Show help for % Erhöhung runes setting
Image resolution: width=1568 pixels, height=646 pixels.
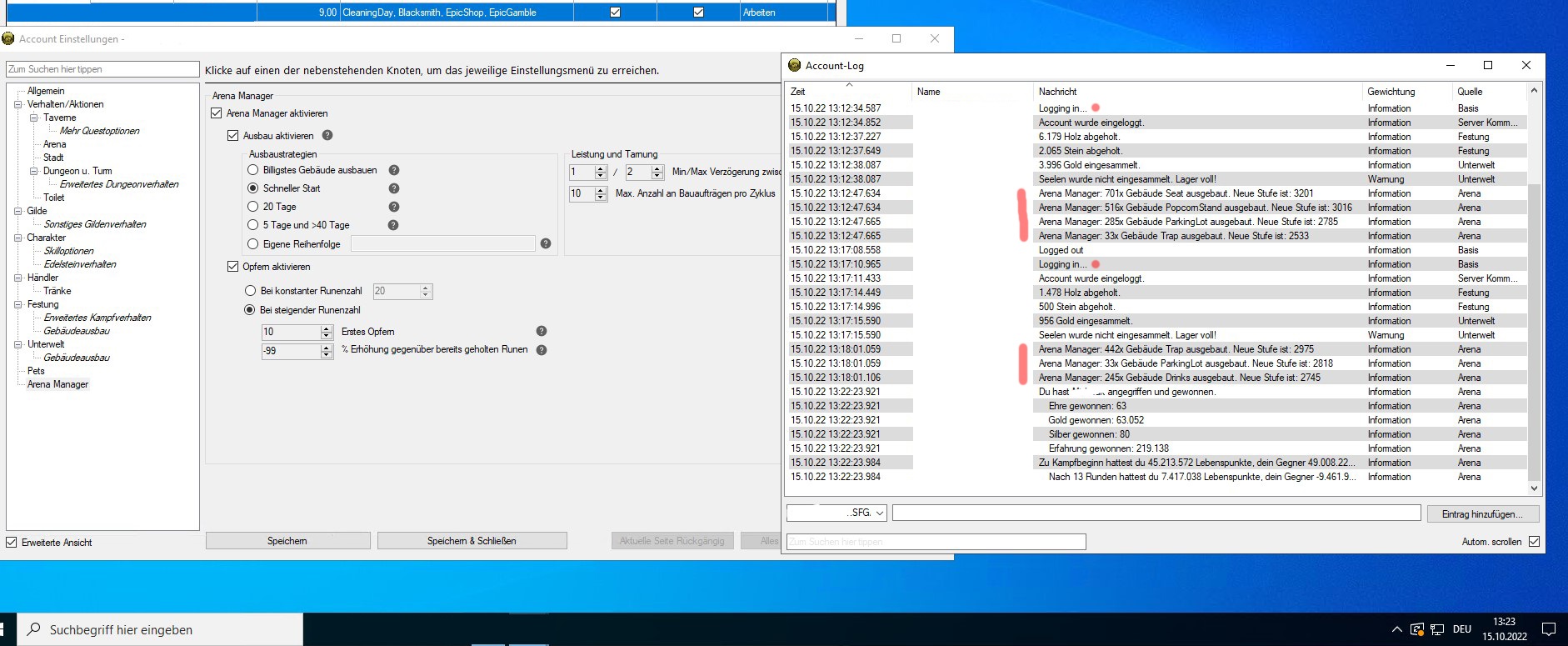(x=542, y=350)
